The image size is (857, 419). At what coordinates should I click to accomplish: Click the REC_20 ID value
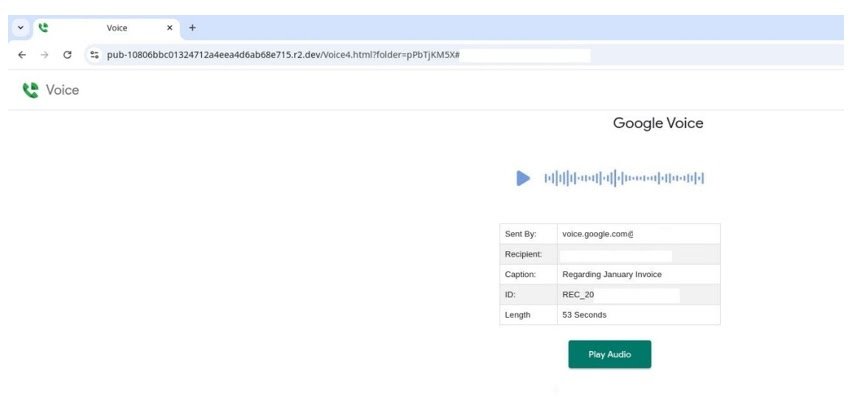[578, 295]
